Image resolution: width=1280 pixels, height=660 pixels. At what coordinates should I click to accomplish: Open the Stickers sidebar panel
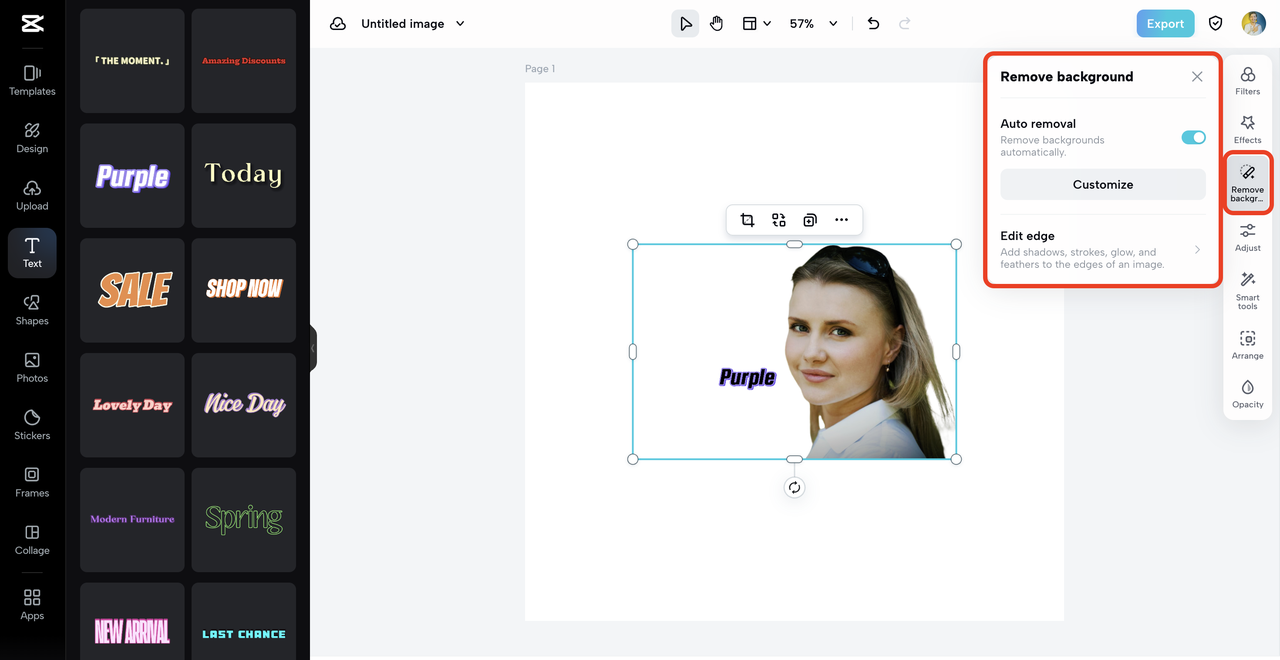click(32, 425)
